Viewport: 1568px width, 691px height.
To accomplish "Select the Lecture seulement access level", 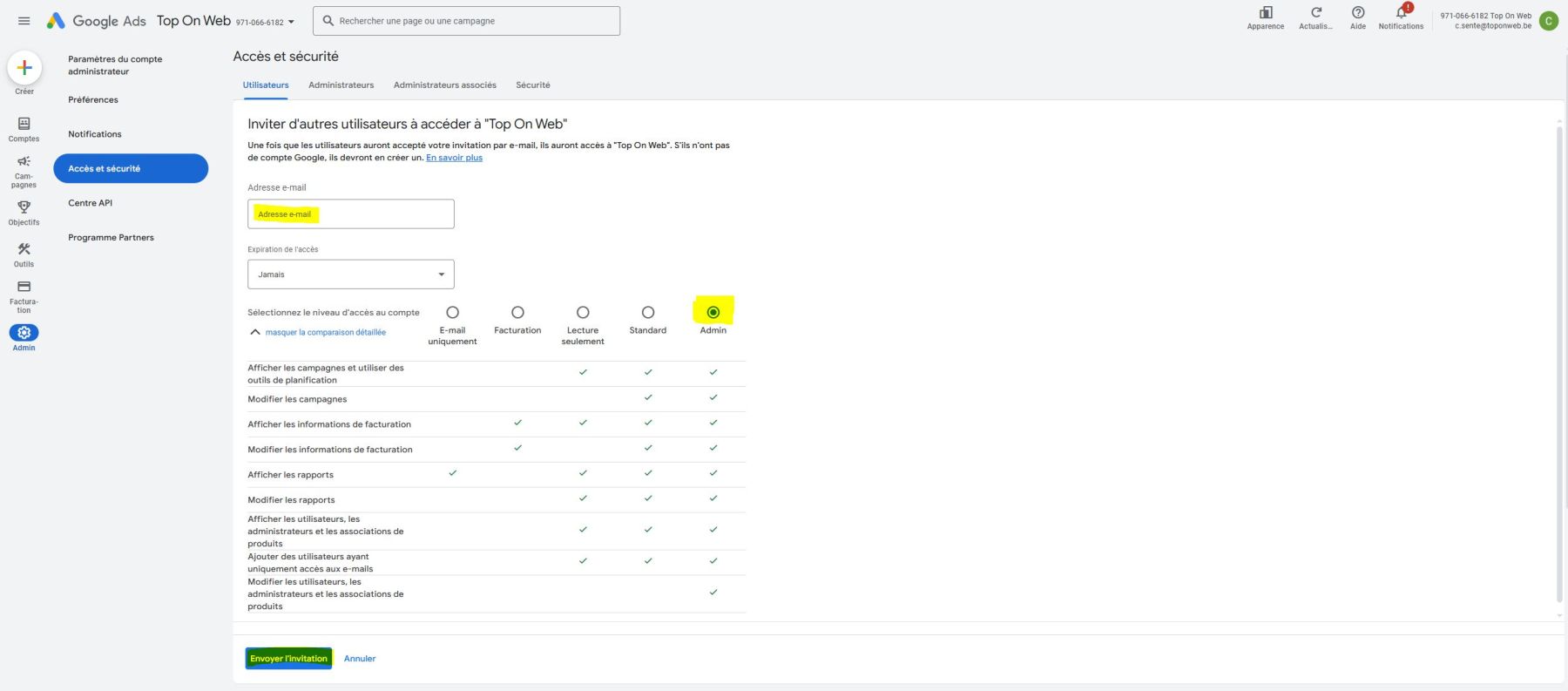I will pyautogui.click(x=583, y=312).
